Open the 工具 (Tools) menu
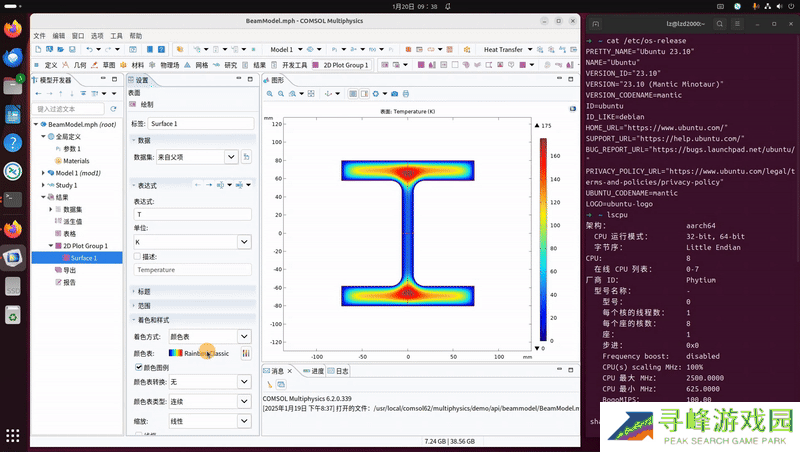This screenshot has width=800, height=452. click(117, 36)
